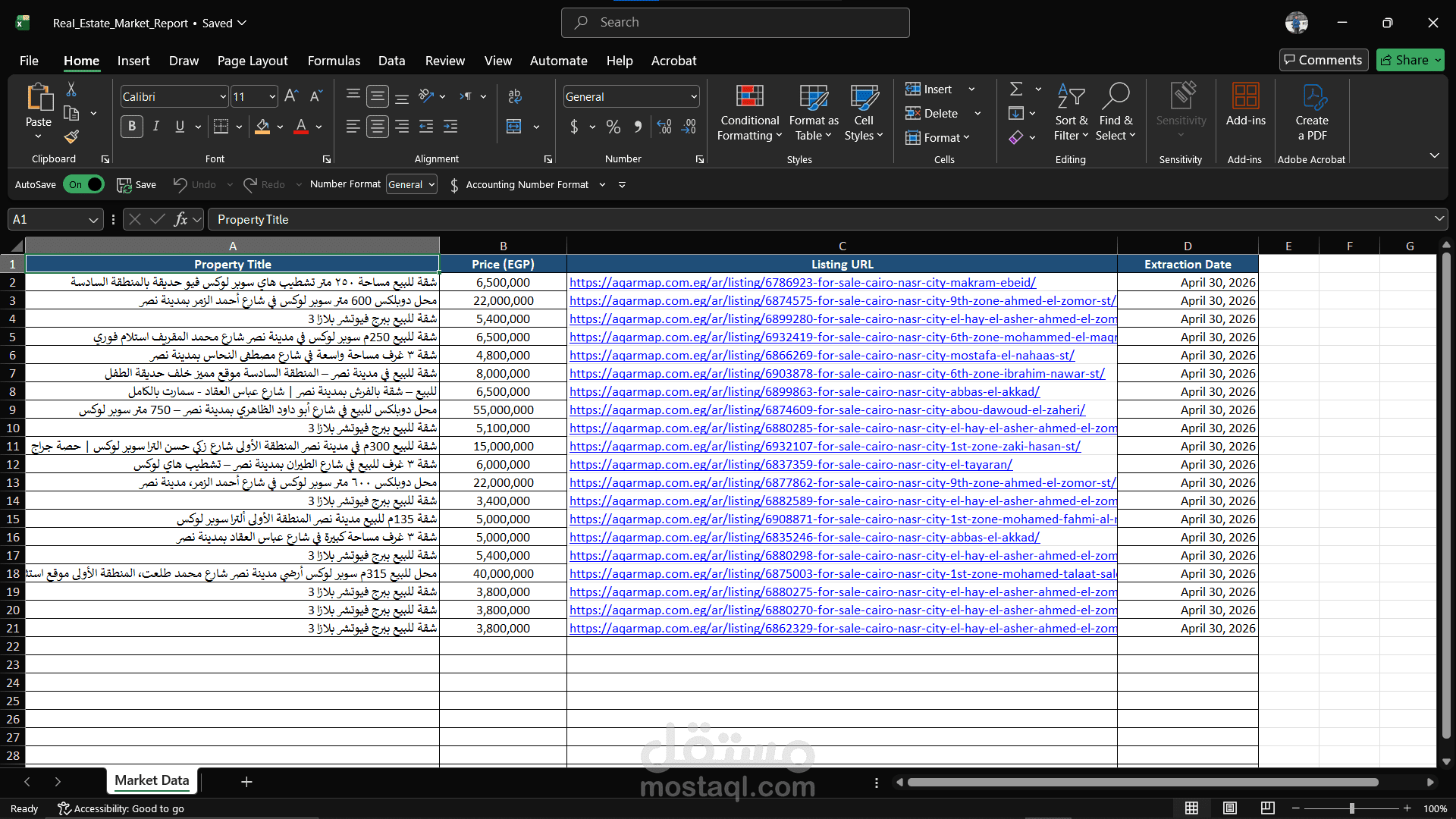This screenshot has width=1456, height=819.
Task: Expand the formula bar
Action: [x=1439, y=219]
